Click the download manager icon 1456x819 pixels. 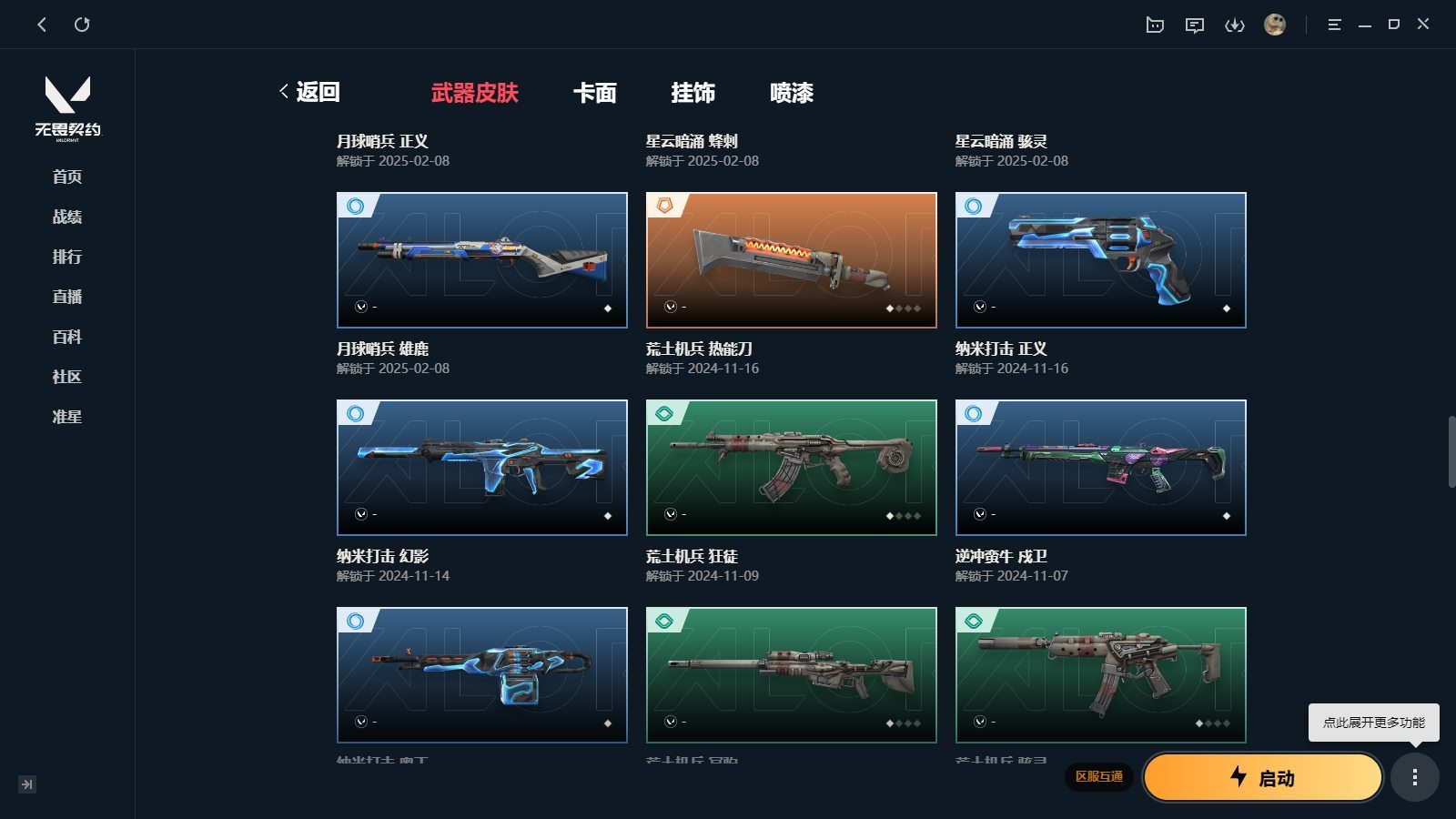click(1235, 25)
